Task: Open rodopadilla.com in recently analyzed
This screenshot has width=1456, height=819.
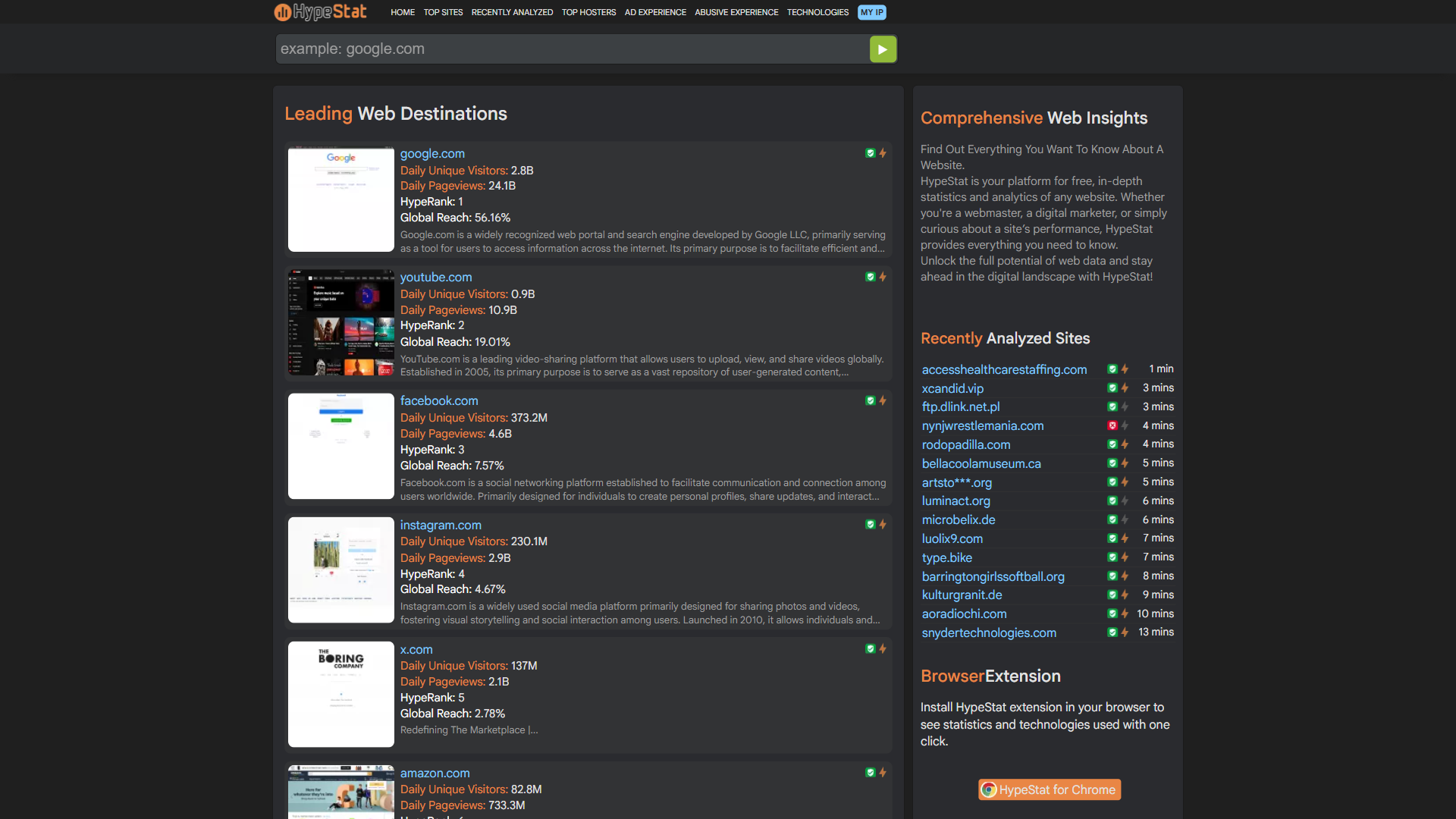Action: 966,445
